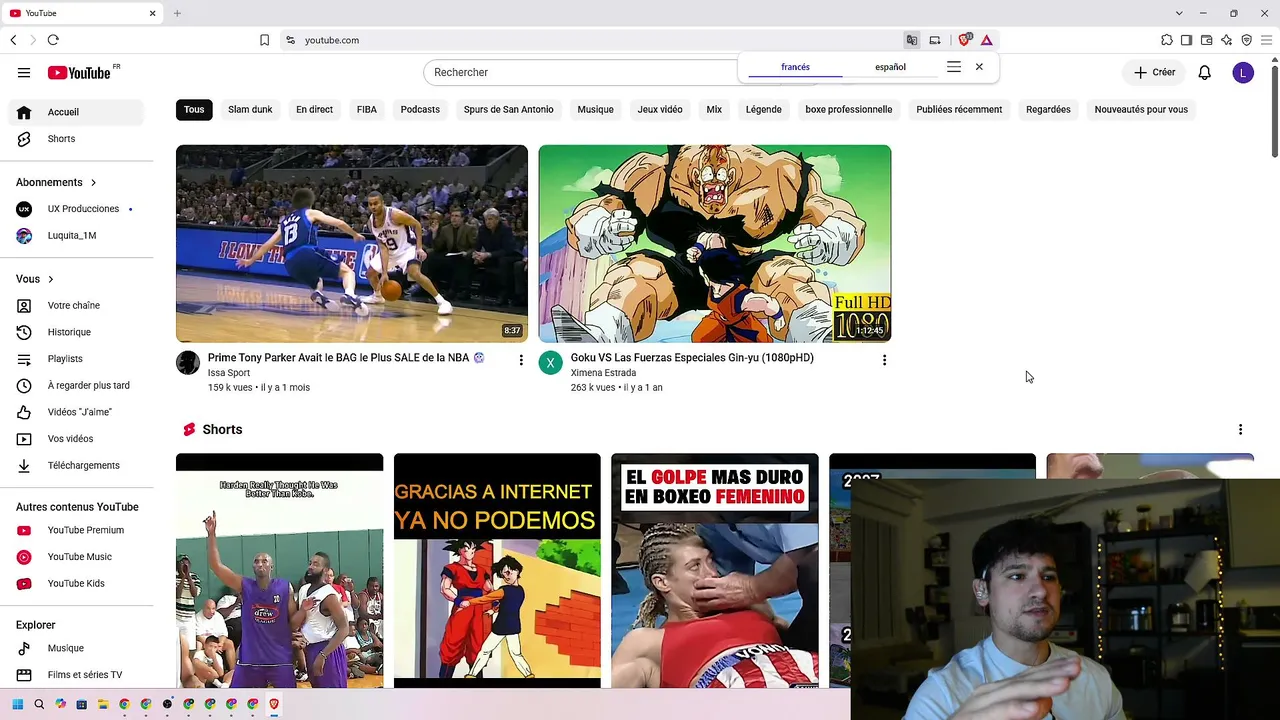The height and width of the screenshot is (720, 1280).
Task: Open the account avatar menu
Action: [1243, 72]
